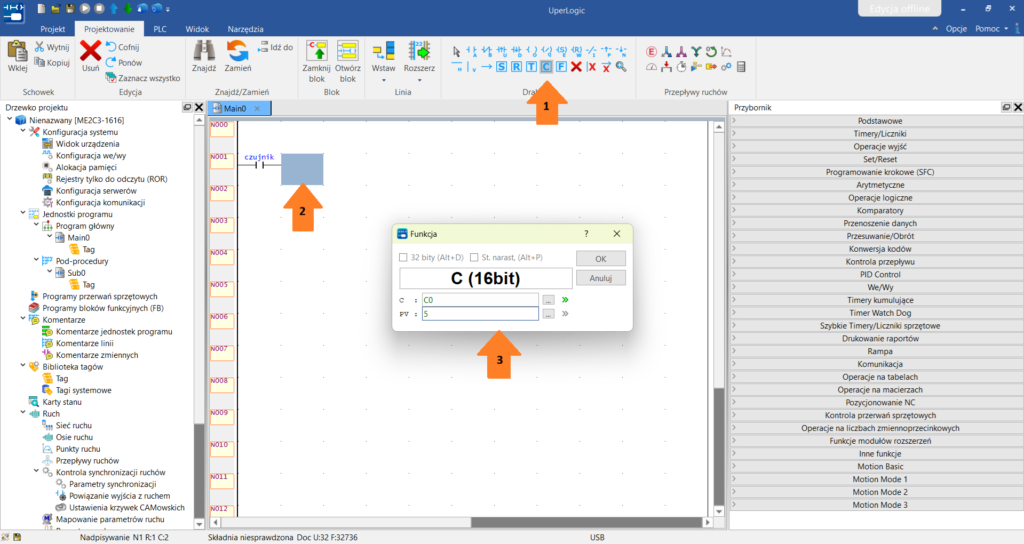1024x544 pixels.
Task: Click browse (...) button next to C field
Action: coord(549,300)
